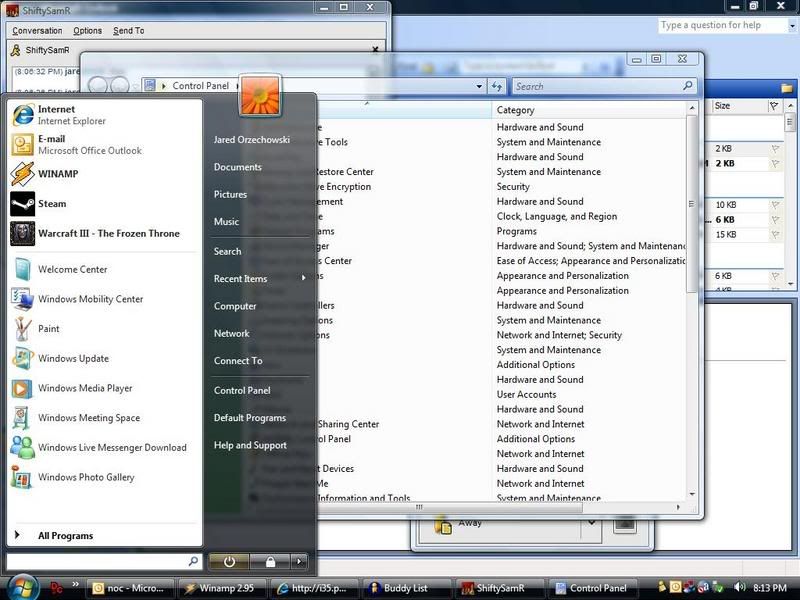Switch to the http://i35.p... browser taskbar button
This screenshot has height=600, width=800.
[314, 588]
